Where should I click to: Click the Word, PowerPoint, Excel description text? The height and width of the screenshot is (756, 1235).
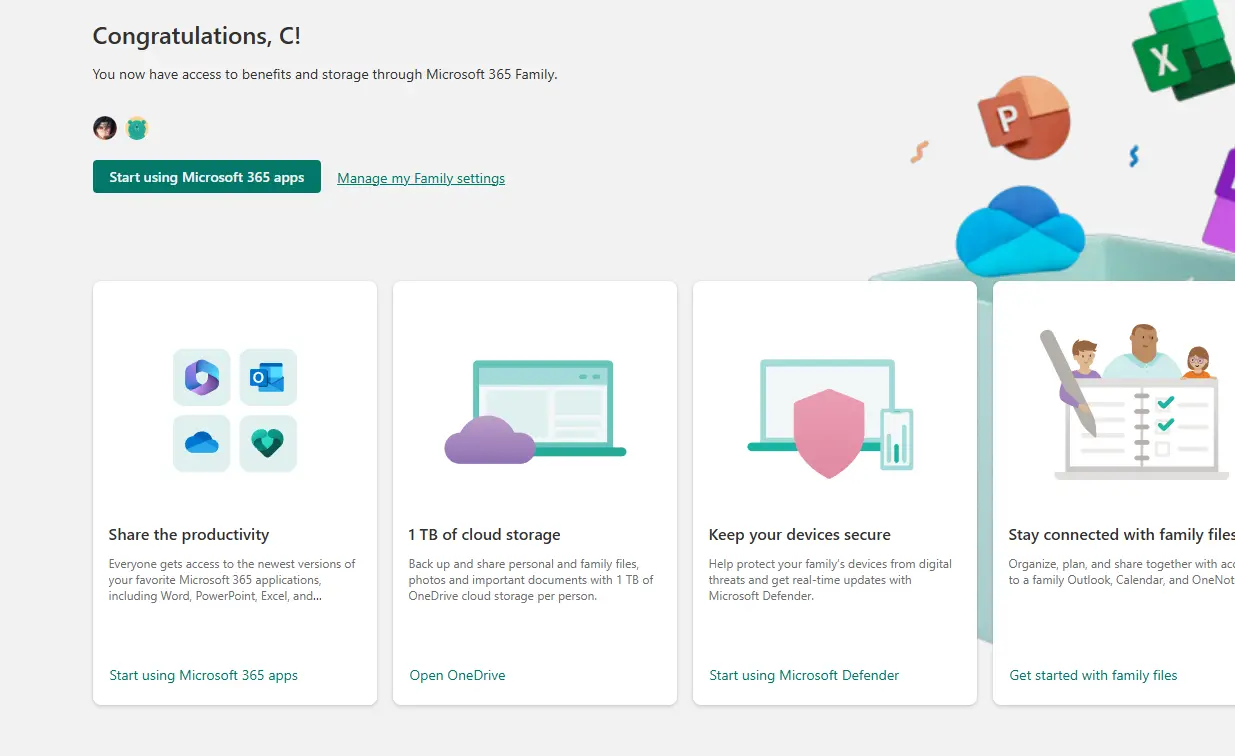[x=232, y=580]
